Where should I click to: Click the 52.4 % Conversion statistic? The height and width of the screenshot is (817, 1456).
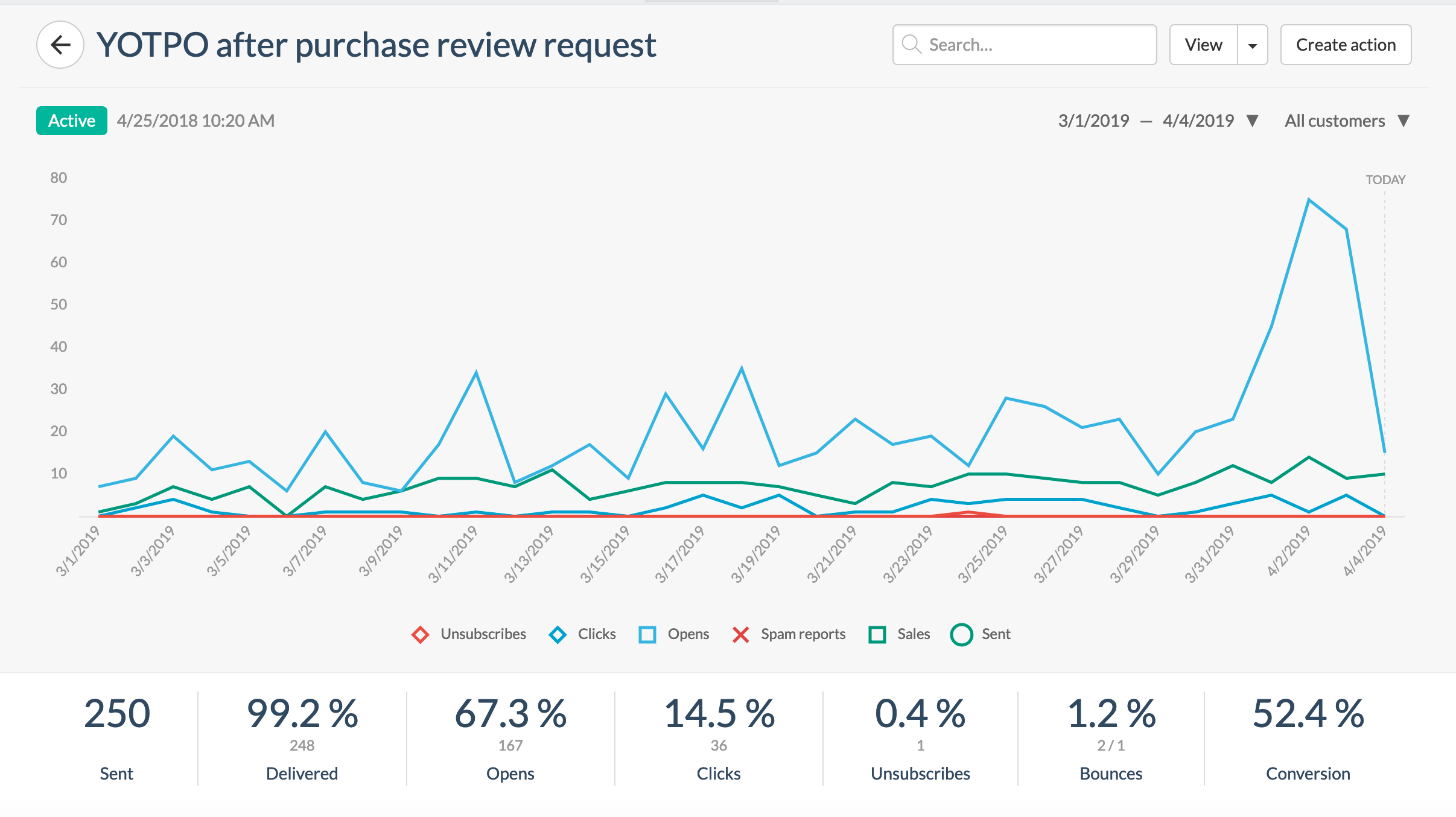tap(1308, 739)
